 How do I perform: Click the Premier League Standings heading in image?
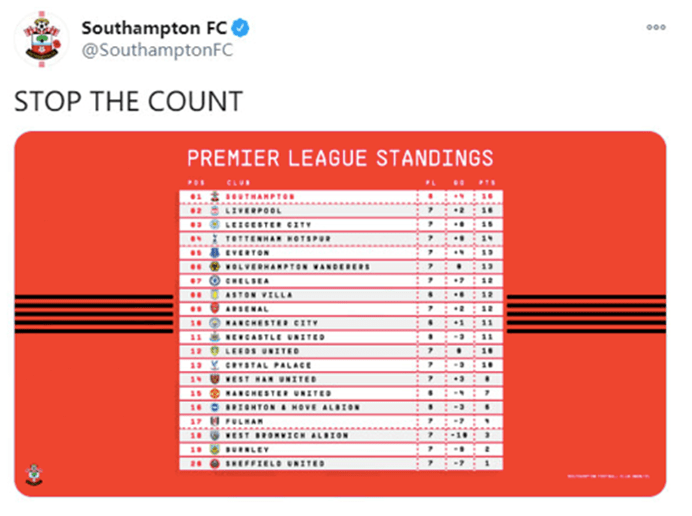pyautogui.click(x=340, y=158)
